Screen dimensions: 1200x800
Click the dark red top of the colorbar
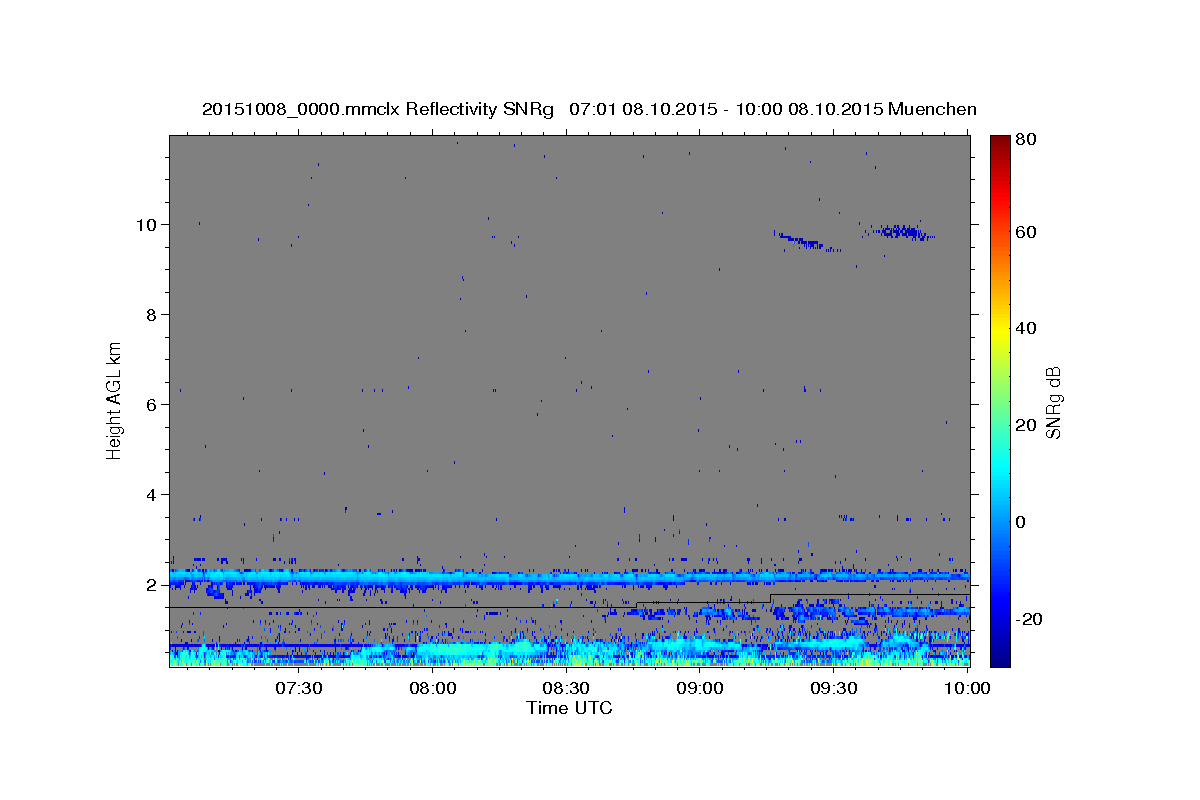click(x=1000, y=142)
